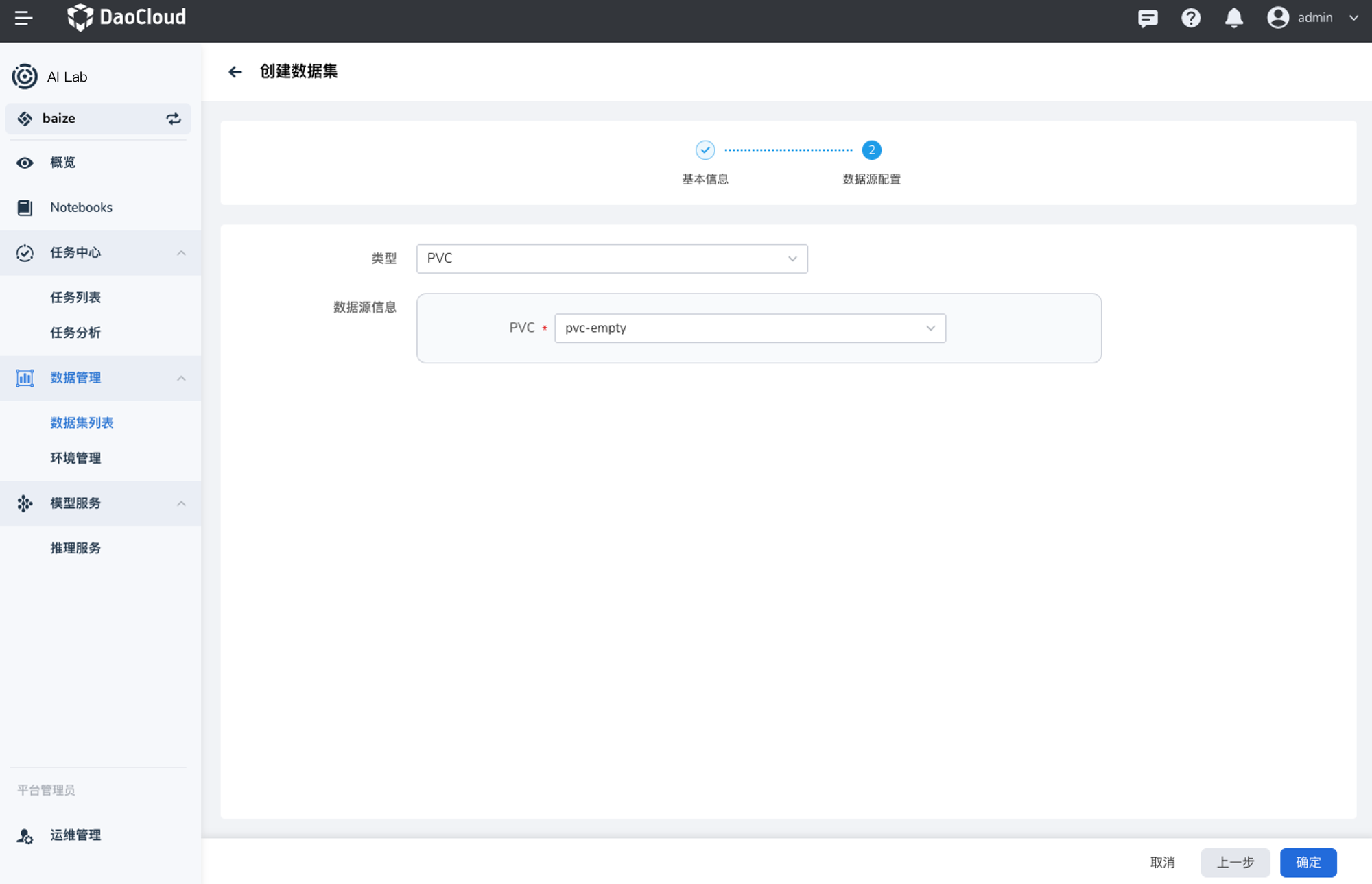
Task: Click the 确定 confirm button
Action: [x=1308, y=862]
